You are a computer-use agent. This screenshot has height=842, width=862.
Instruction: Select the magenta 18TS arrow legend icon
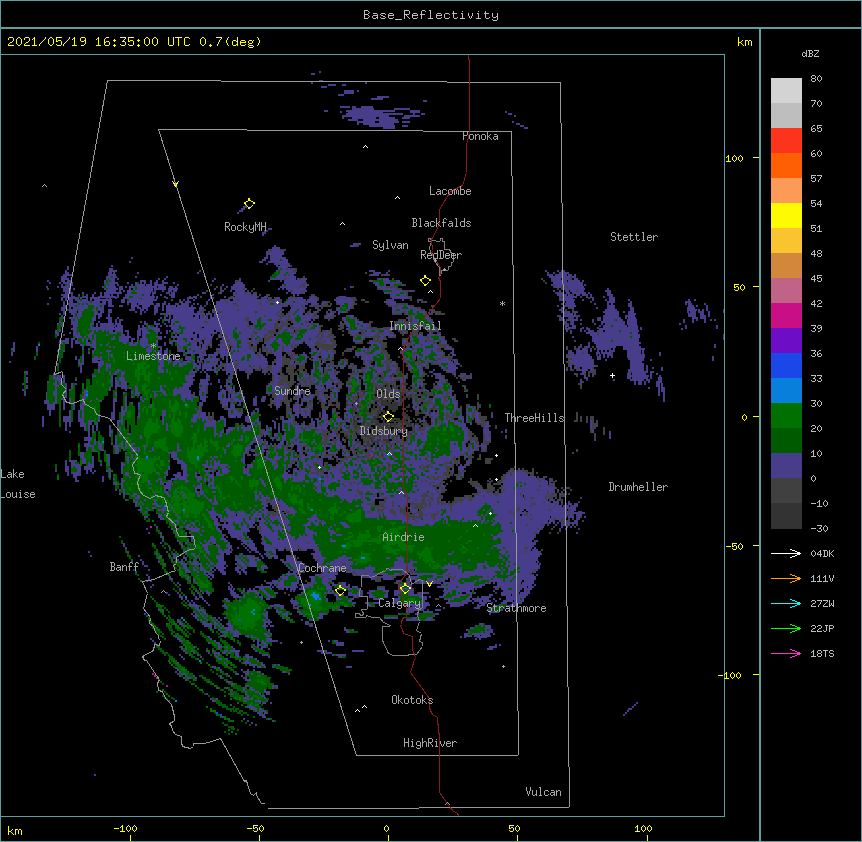[x=786, y=653]
